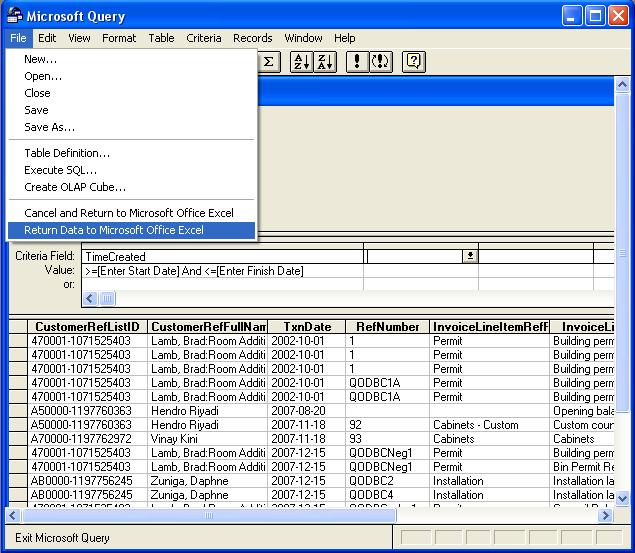This screenshot has height=553, width=635.
Task: Click the Opening bala description cell
Action: [582, 411]
